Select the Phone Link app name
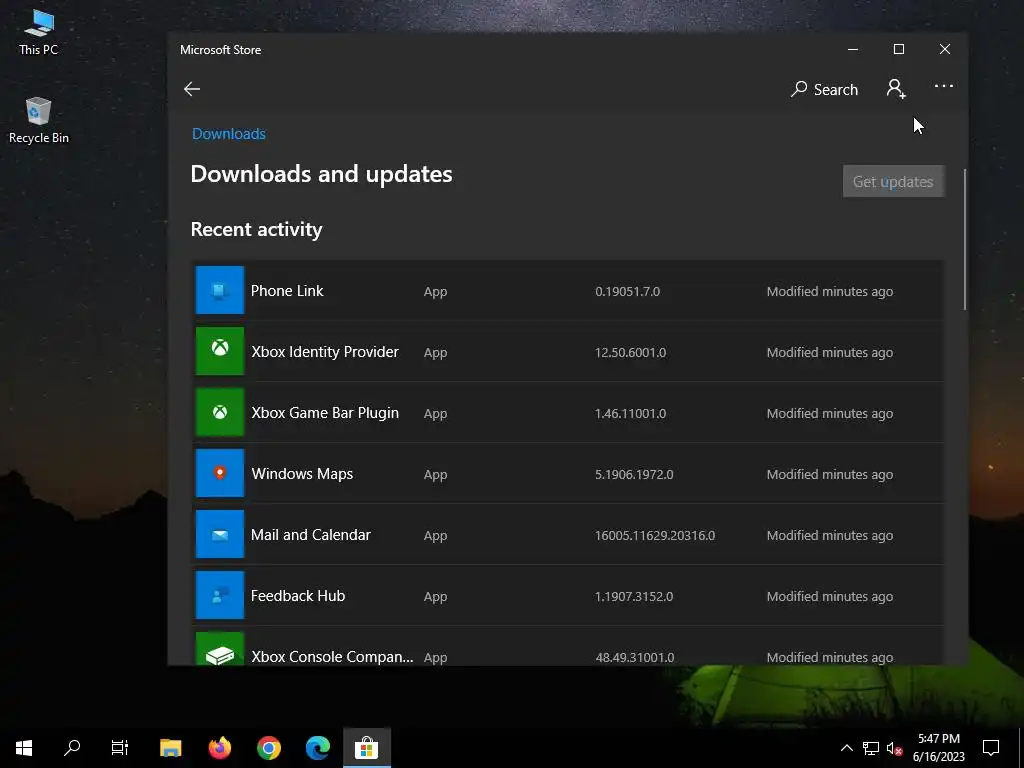This screenshot has width=1024, height=768. (x=287, y=291)
